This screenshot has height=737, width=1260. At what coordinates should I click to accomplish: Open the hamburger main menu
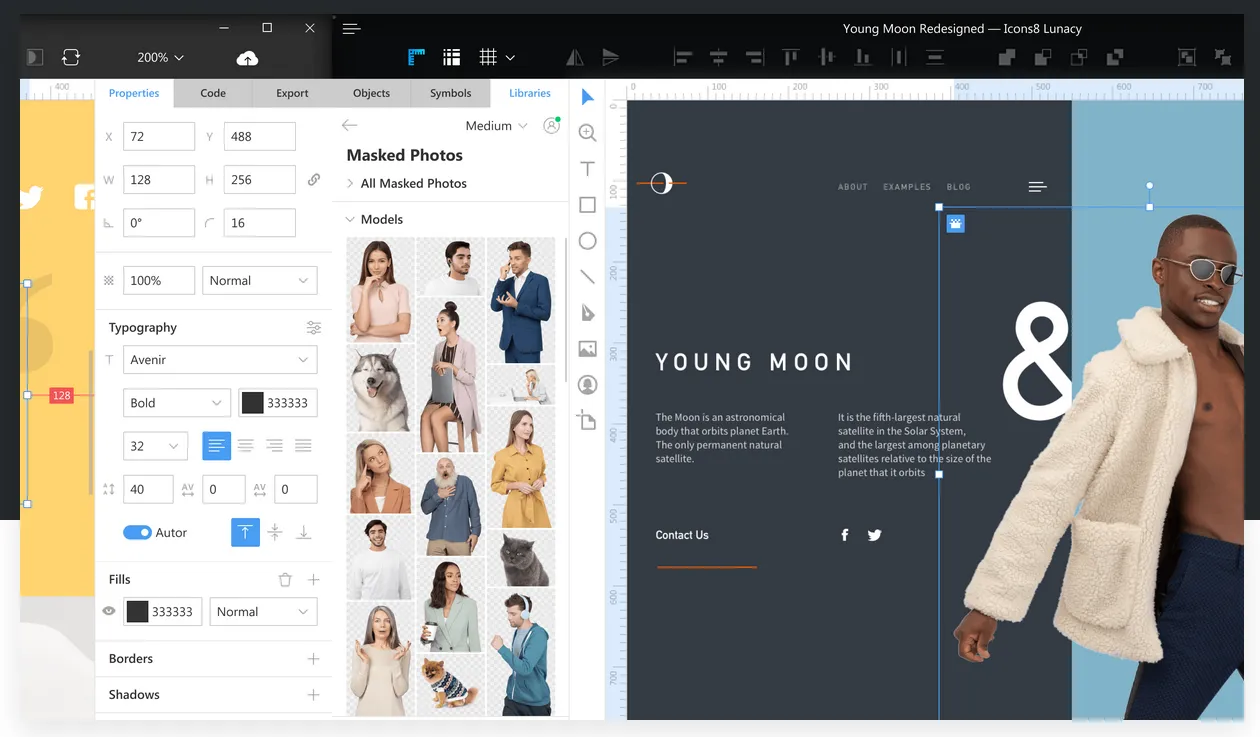pyautogui.click(x=351, y=29)
